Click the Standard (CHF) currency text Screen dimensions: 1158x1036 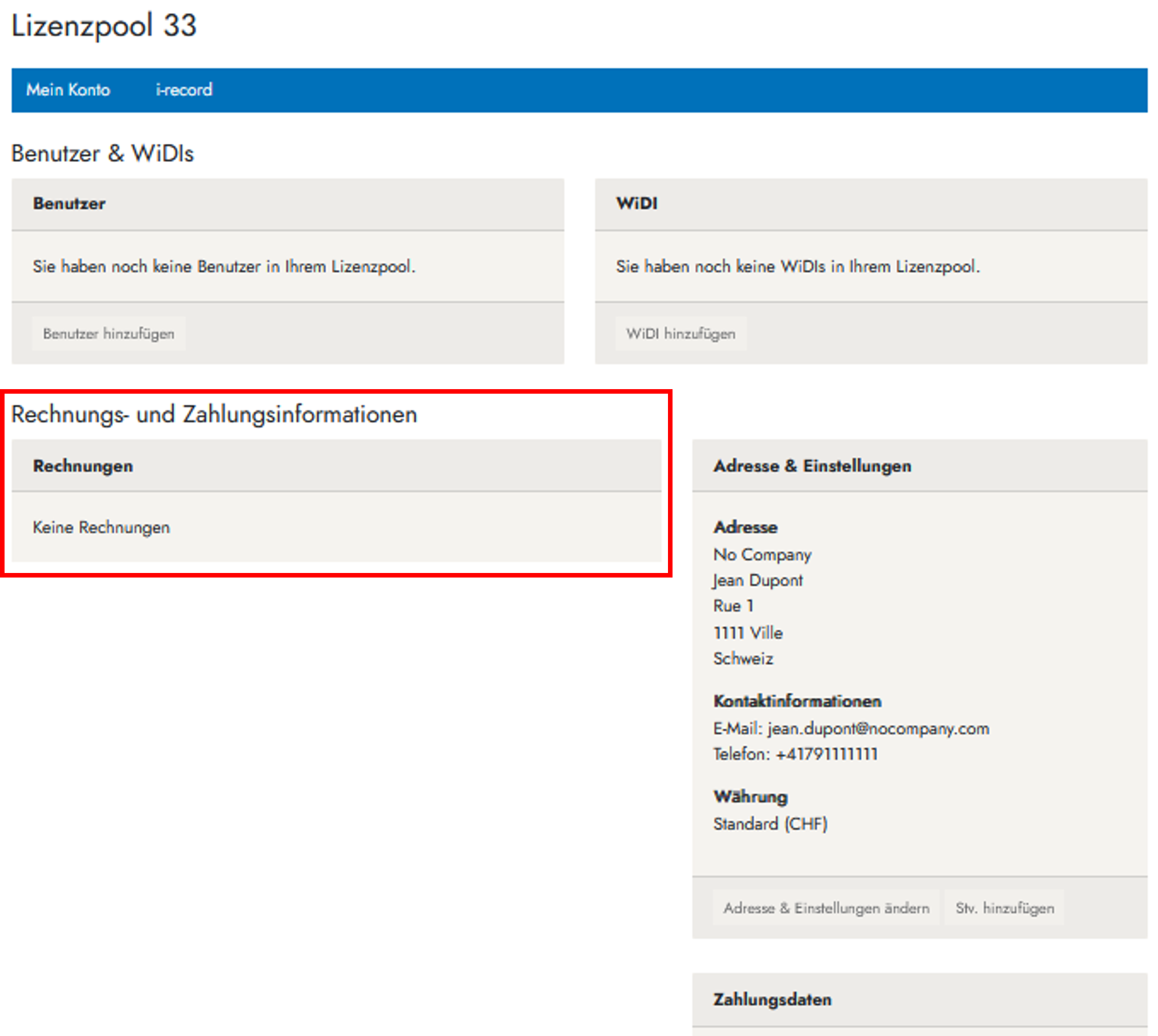770,824
